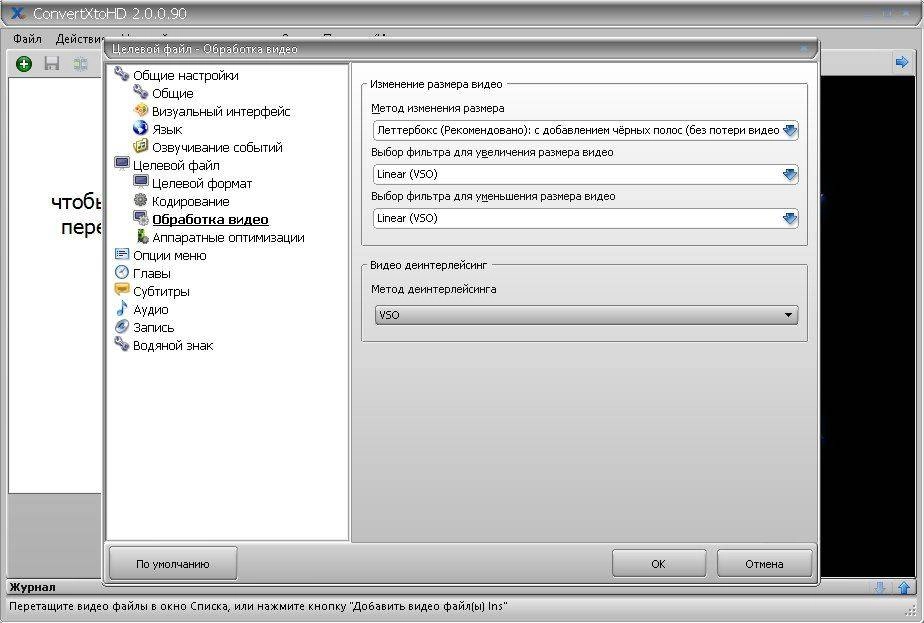Click the icon beside Аппаратные оптимизации
924x623 pixels.
pyautogui.click(x=142, y=236)
